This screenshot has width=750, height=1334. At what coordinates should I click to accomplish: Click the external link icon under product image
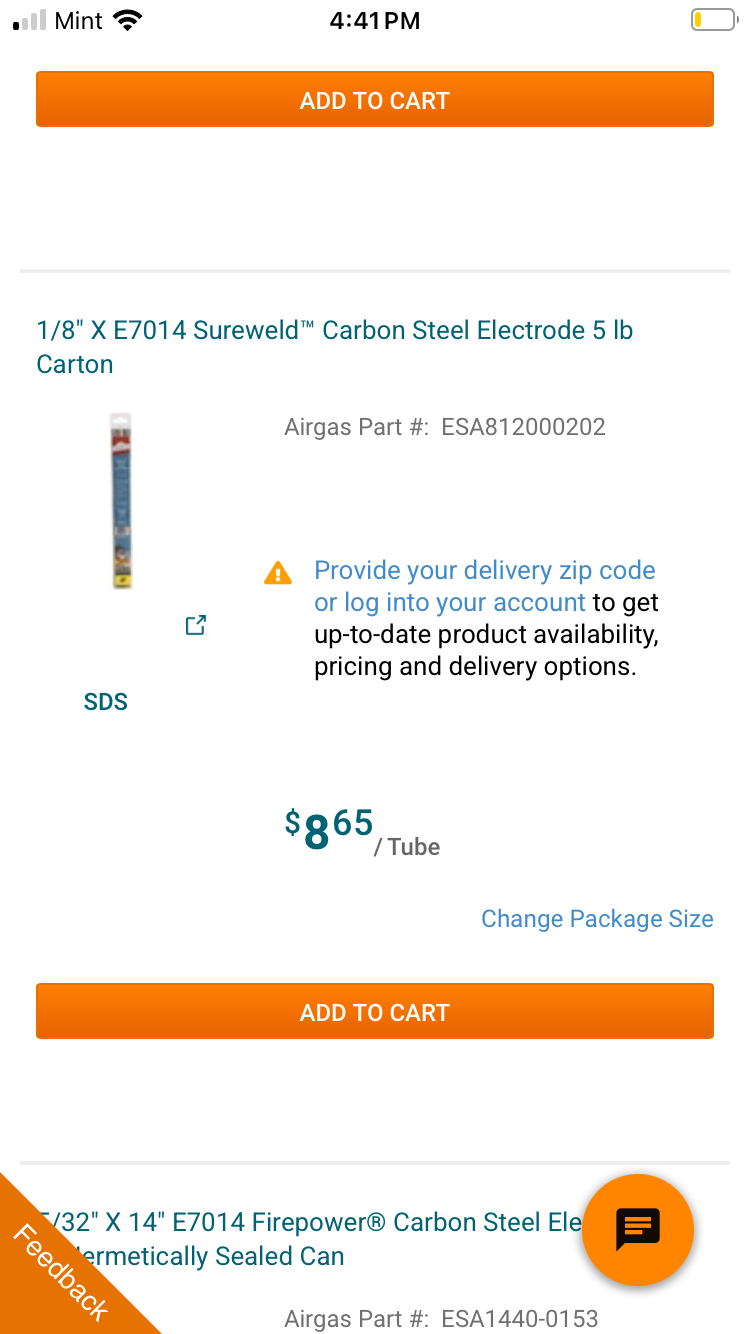(x=196, y=626)
